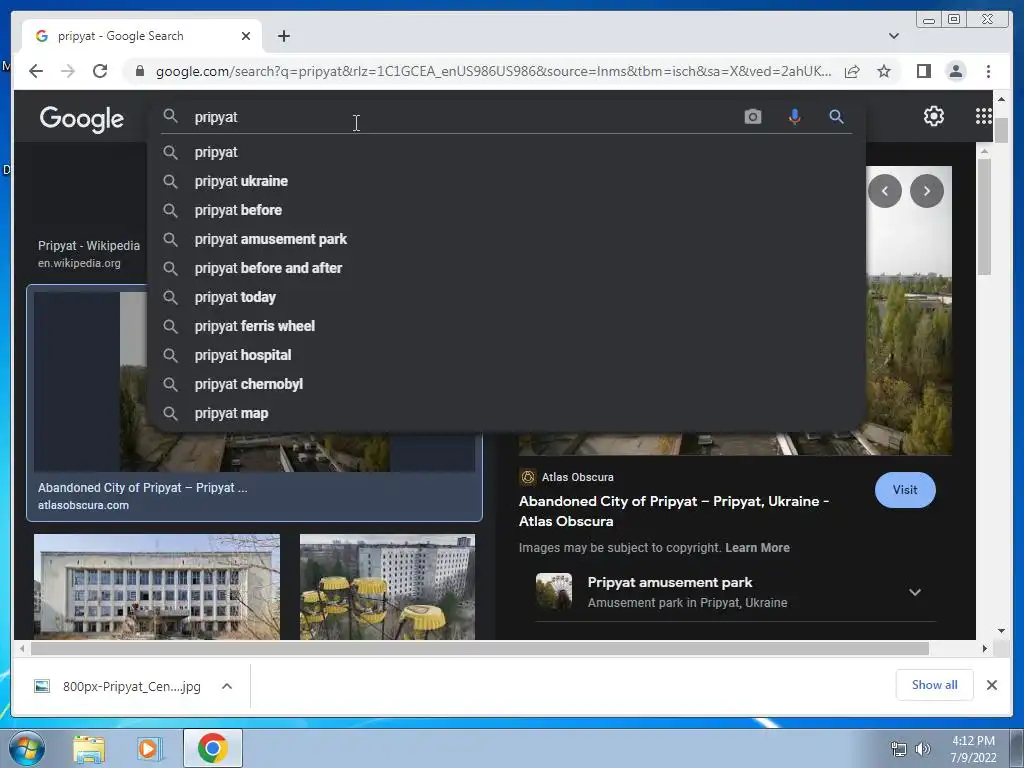
Task: Click the Chrome taskbar icon
Action: 213,748
